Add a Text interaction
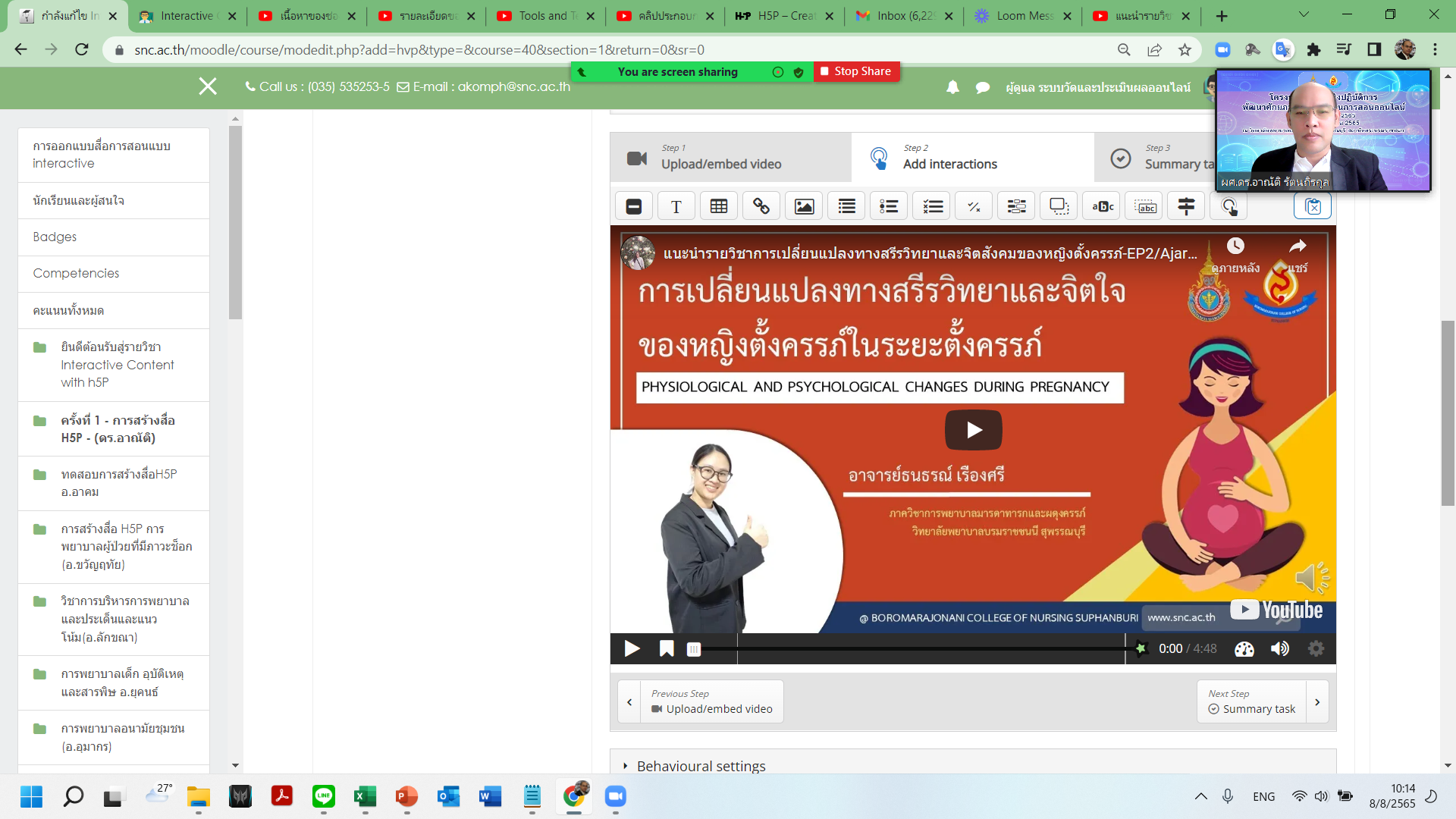 (676, 206)
